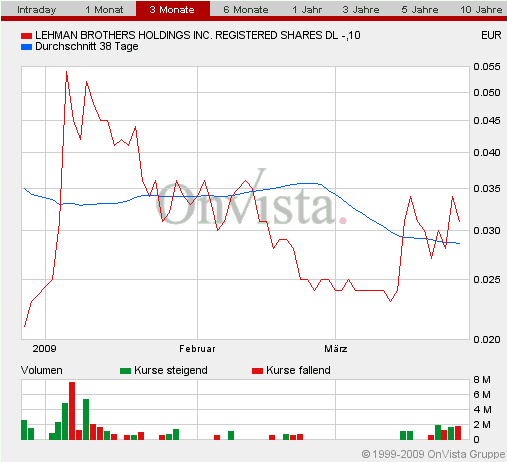
Task: Click the LEHMAN BROTHERS HOLDINGS legend text
Action: coord(198,35)
